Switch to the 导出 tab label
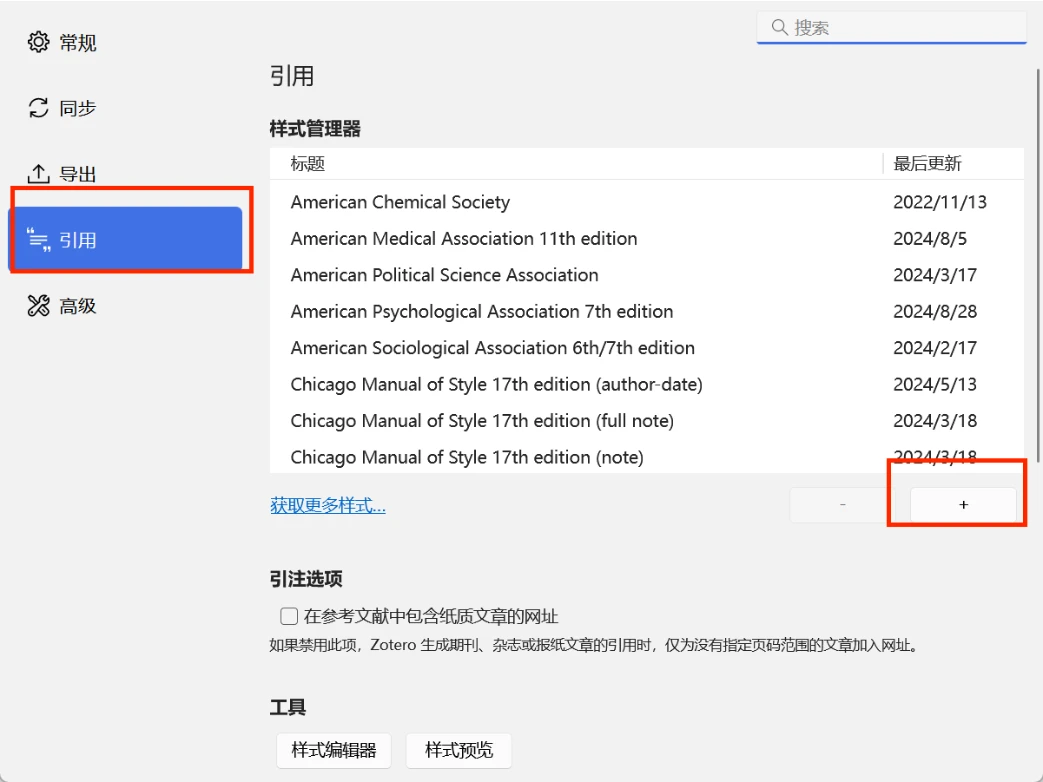Viewport: 1043px width, 782px height. (x=78, y=174)
